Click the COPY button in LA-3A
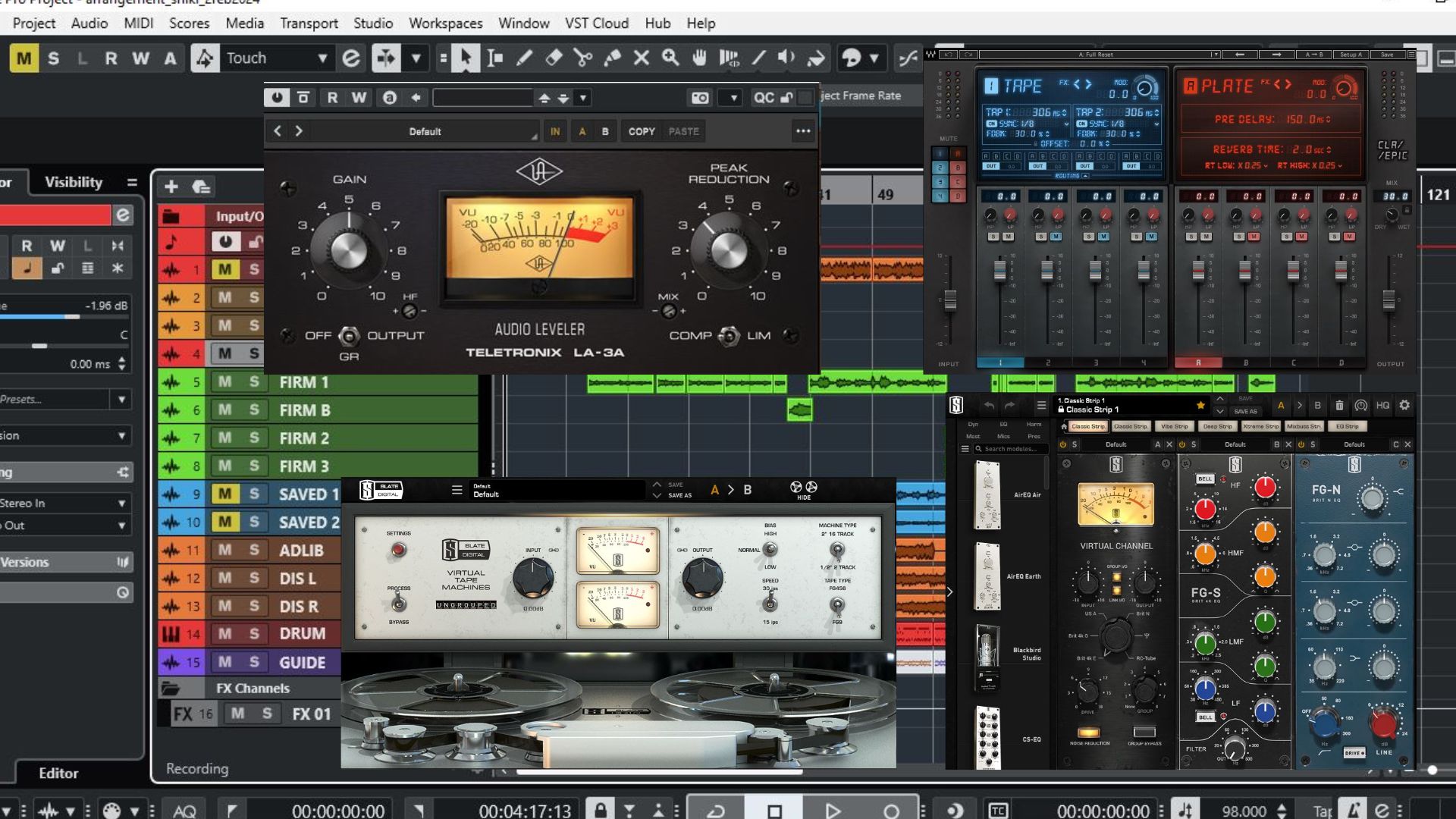The image size is (1456, 819). 642,132
